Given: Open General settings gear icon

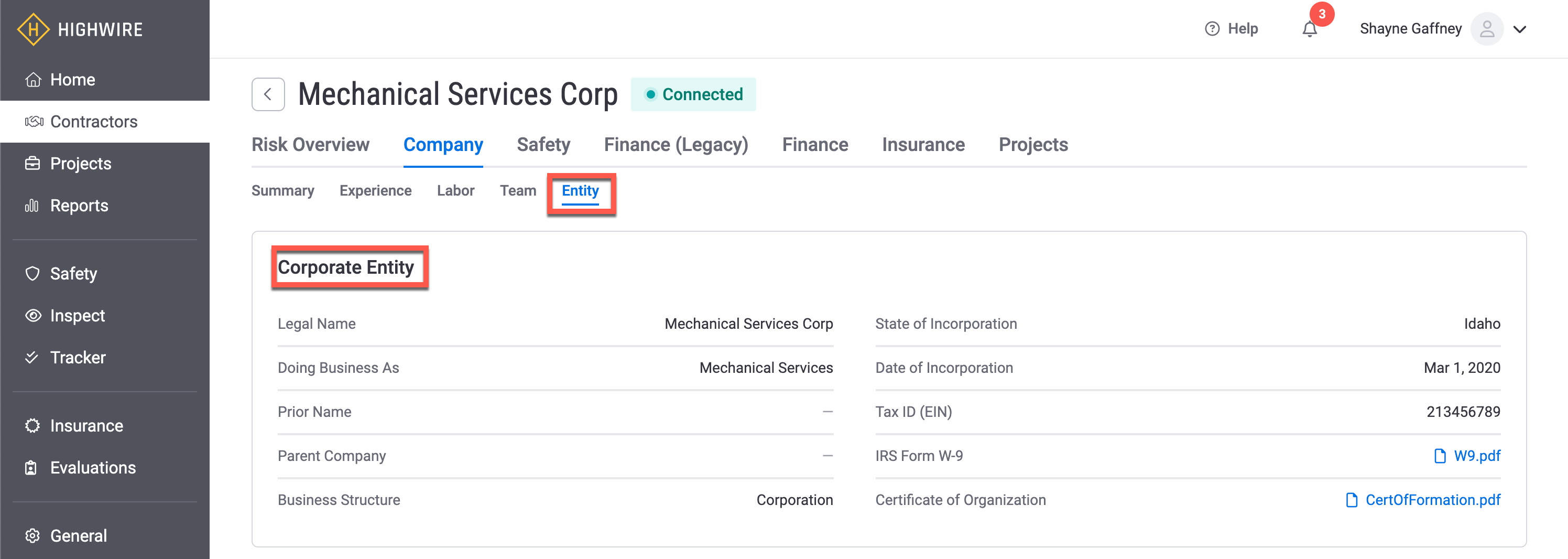Looking at the screenshot, I should pyautogui.click(x=33, y=535).
